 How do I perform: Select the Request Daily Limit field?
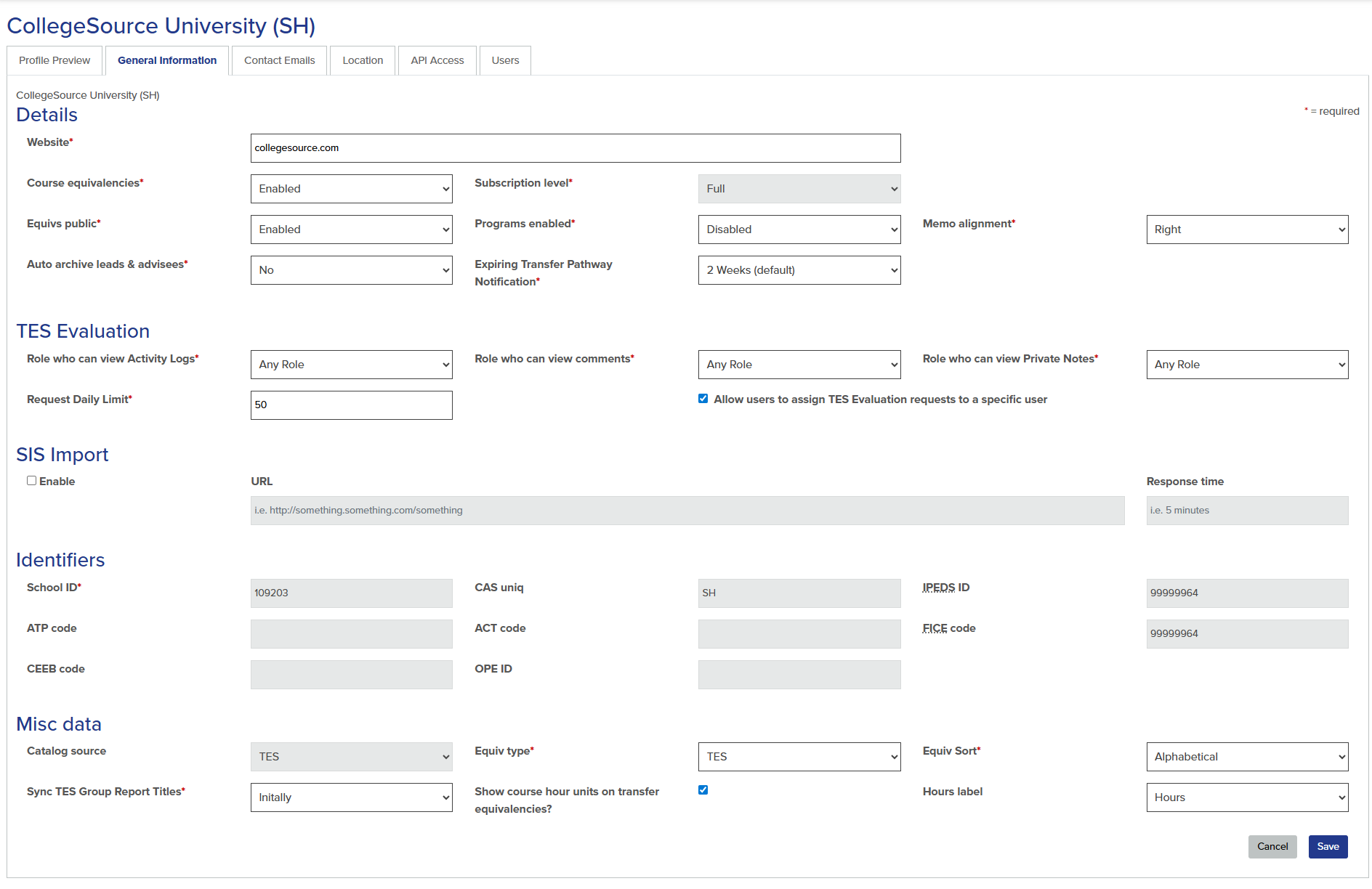point(351,405)
